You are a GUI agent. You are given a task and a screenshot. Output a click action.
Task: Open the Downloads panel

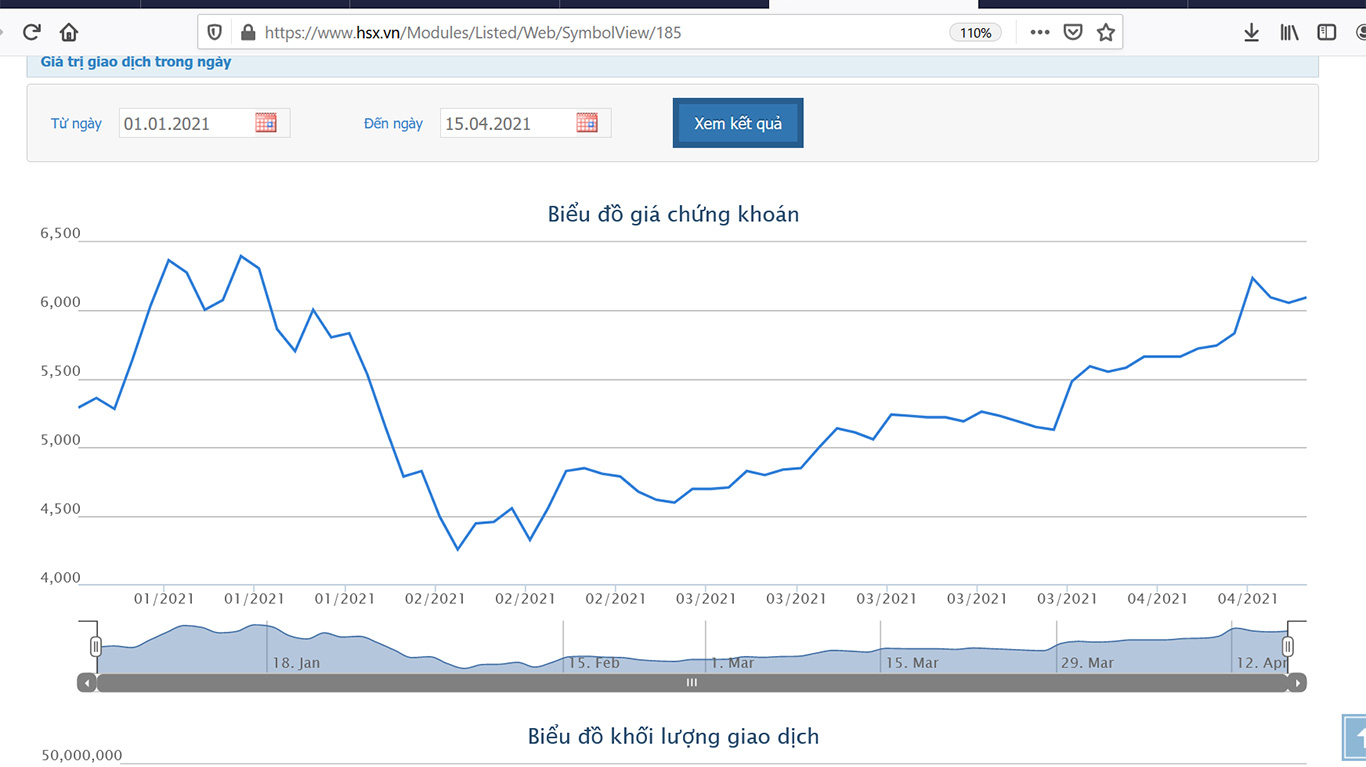pyautogui.click(x=1251, y=32)
